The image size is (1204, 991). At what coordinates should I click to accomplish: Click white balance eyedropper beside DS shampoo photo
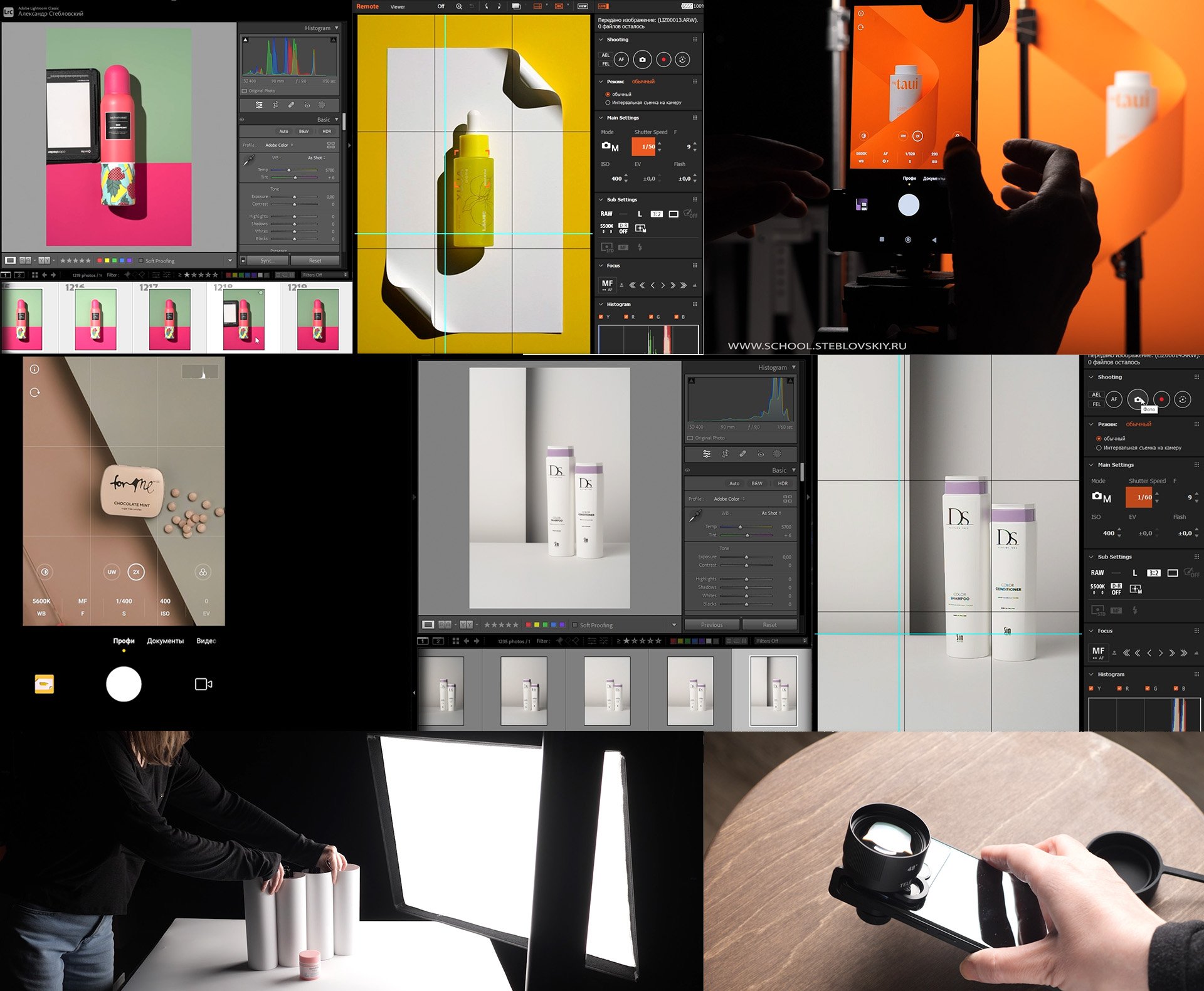click(695, 516)
